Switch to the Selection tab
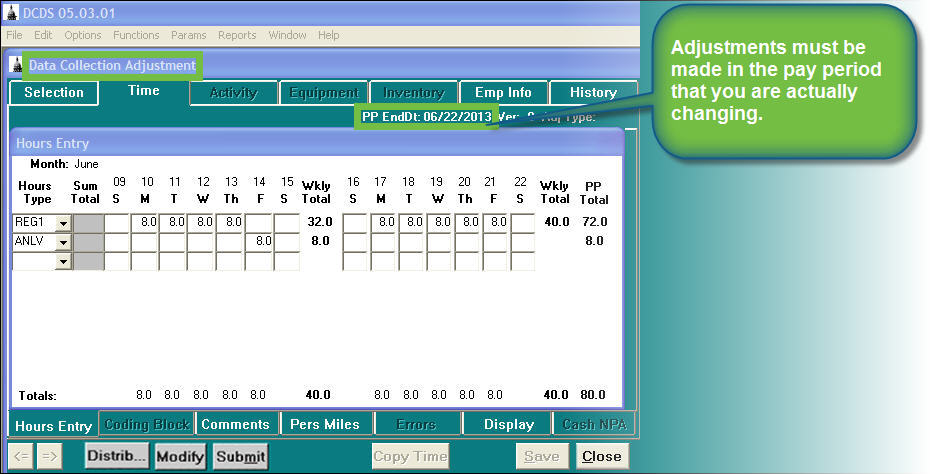Image resolution: width=930 pixels, height=474 pixels. point(54,93)
